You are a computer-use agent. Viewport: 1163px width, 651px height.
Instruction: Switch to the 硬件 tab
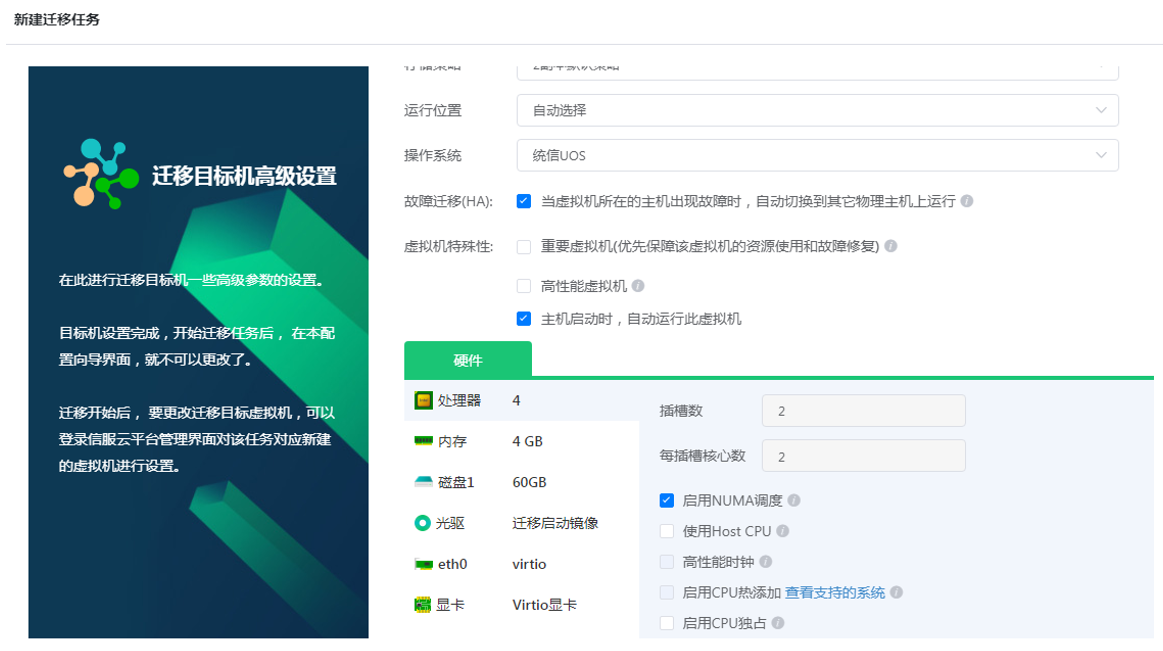(x=467, y=359)
